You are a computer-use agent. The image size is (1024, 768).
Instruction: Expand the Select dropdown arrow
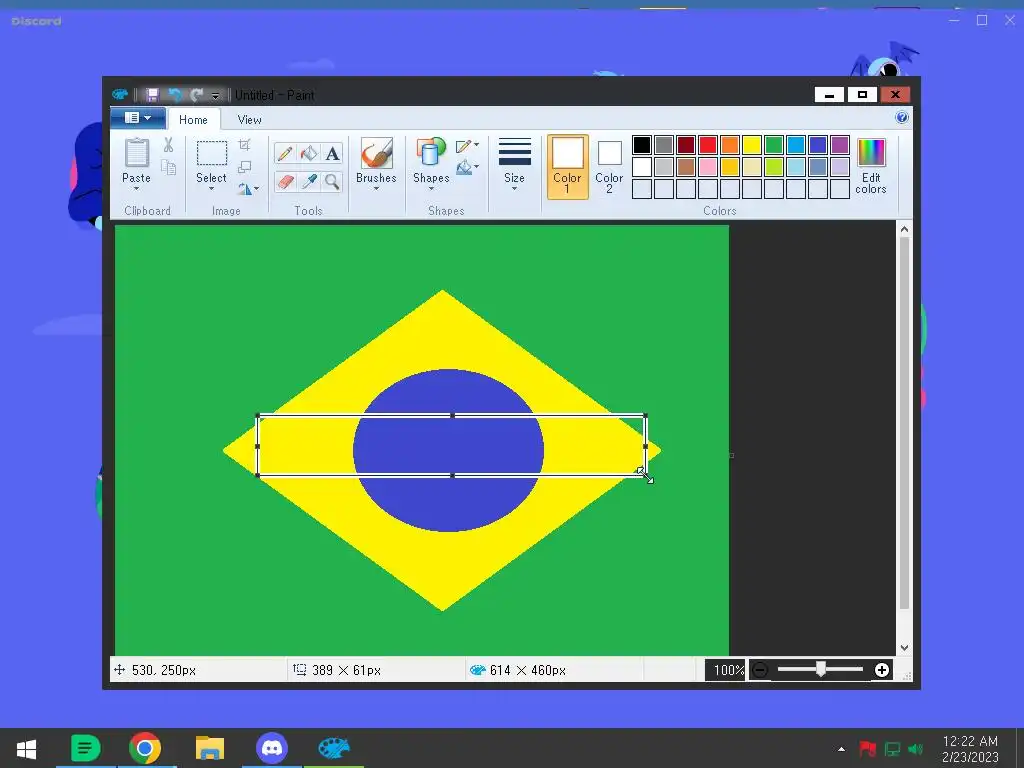tap(212, 189)
